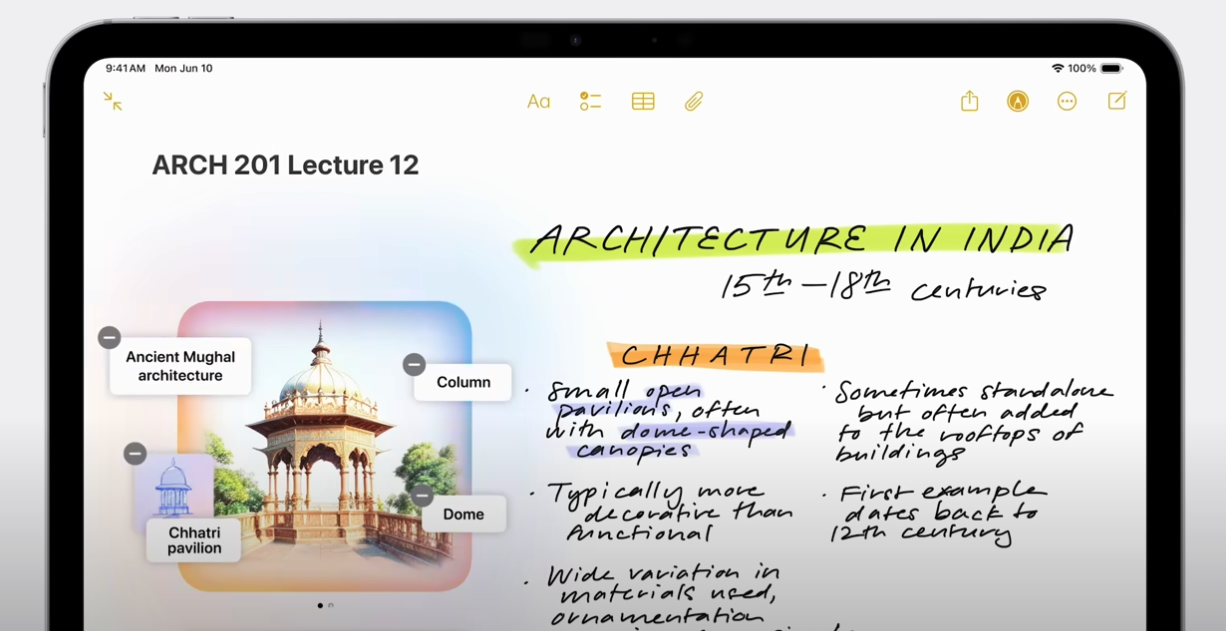Click the Chhatri pavilion label
This screenshot has width=1226, height=631.
(194, 541)
